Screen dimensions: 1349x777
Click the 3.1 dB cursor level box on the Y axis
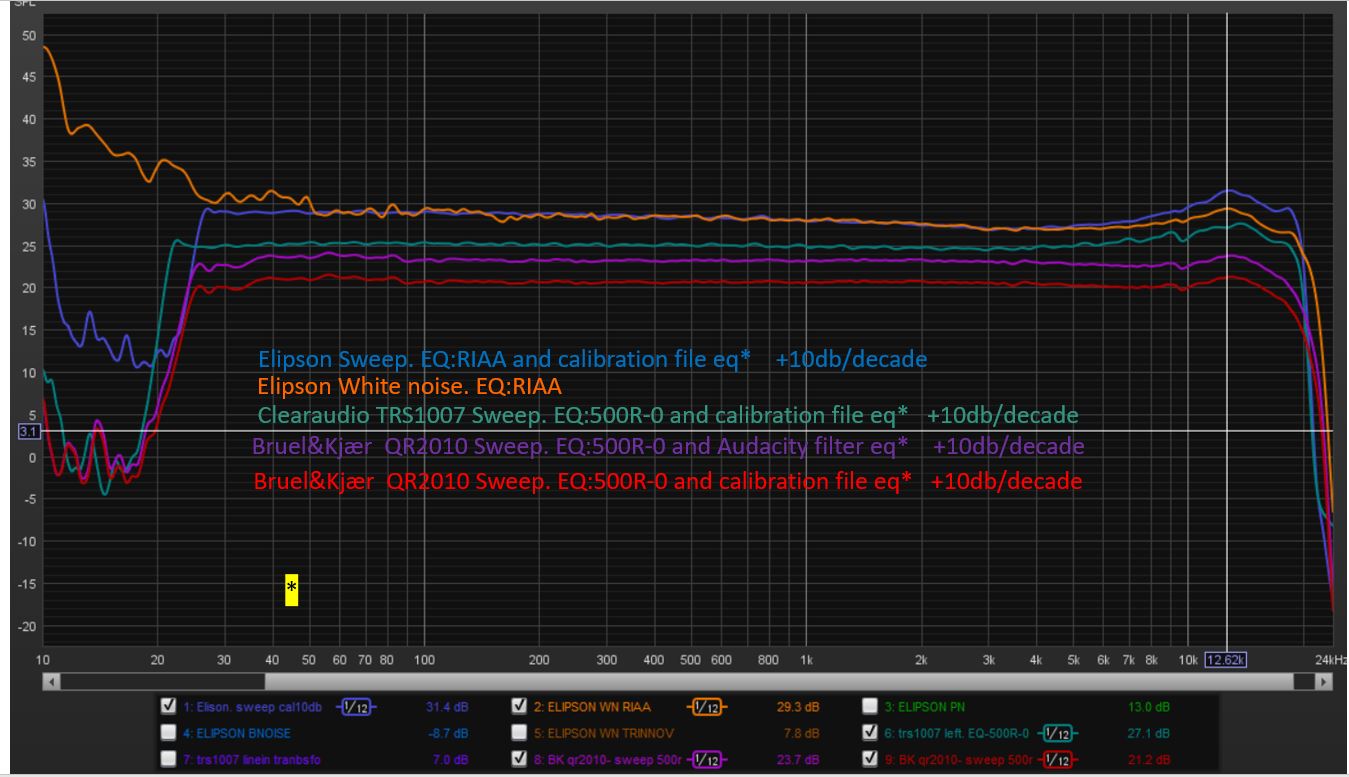coord(28,431)
